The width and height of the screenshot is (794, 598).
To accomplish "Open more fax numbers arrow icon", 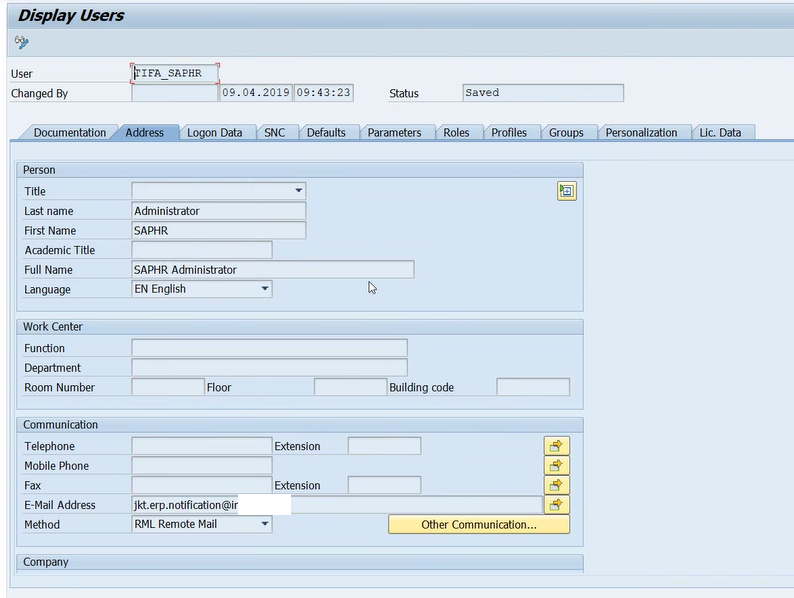I will tap(557, 485).
